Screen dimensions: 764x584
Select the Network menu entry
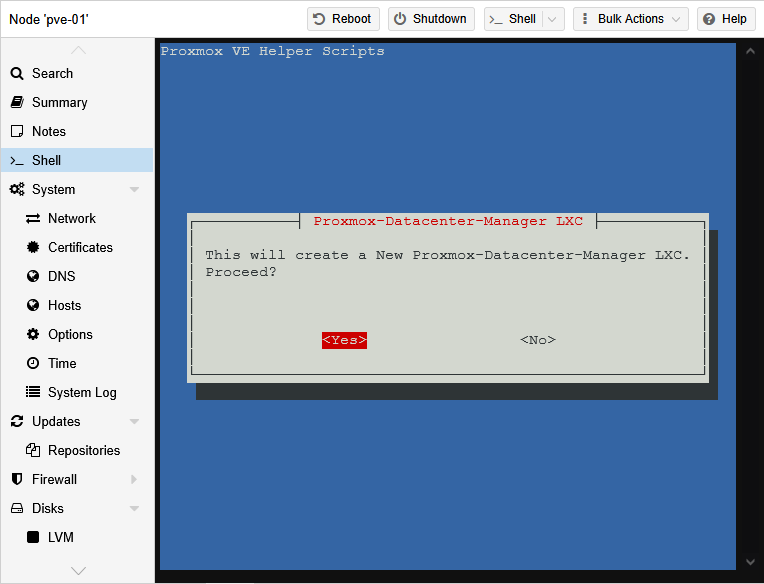click(x=77, y=219)
